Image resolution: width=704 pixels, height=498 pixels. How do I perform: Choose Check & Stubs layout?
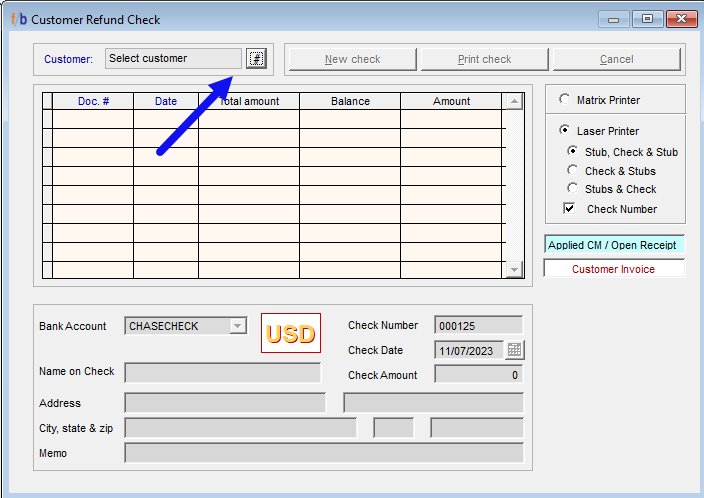[x=572, y=171]
